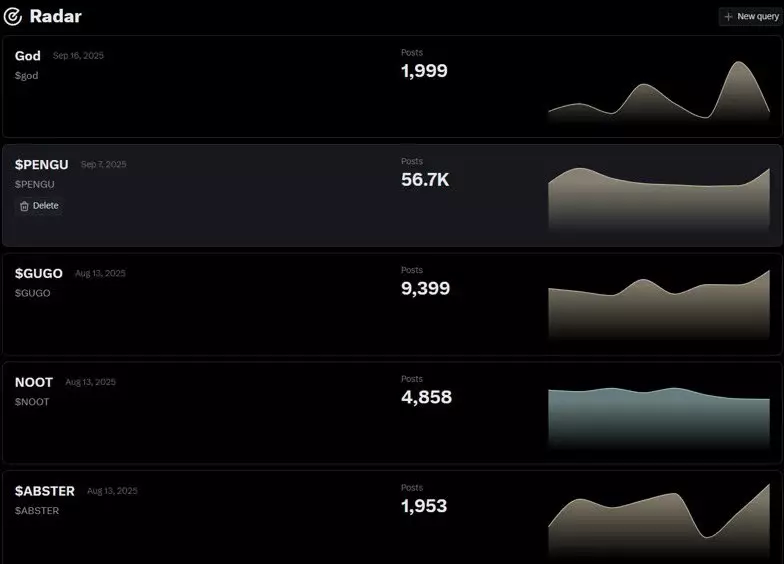Viewport: 784px width, 564px height.
Task: Open the $GUGO query title
Action: [38, 273]
